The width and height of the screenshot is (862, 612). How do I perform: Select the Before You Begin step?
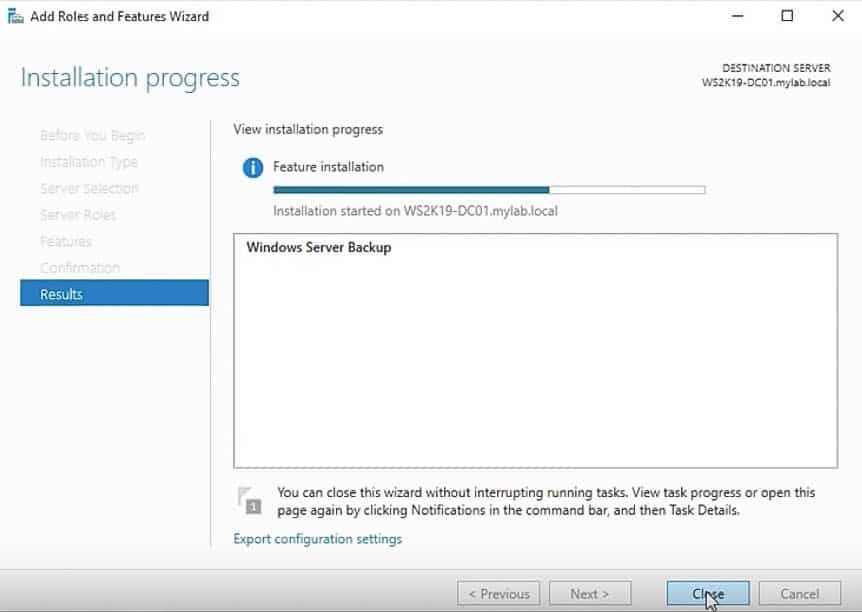point(92,135)
